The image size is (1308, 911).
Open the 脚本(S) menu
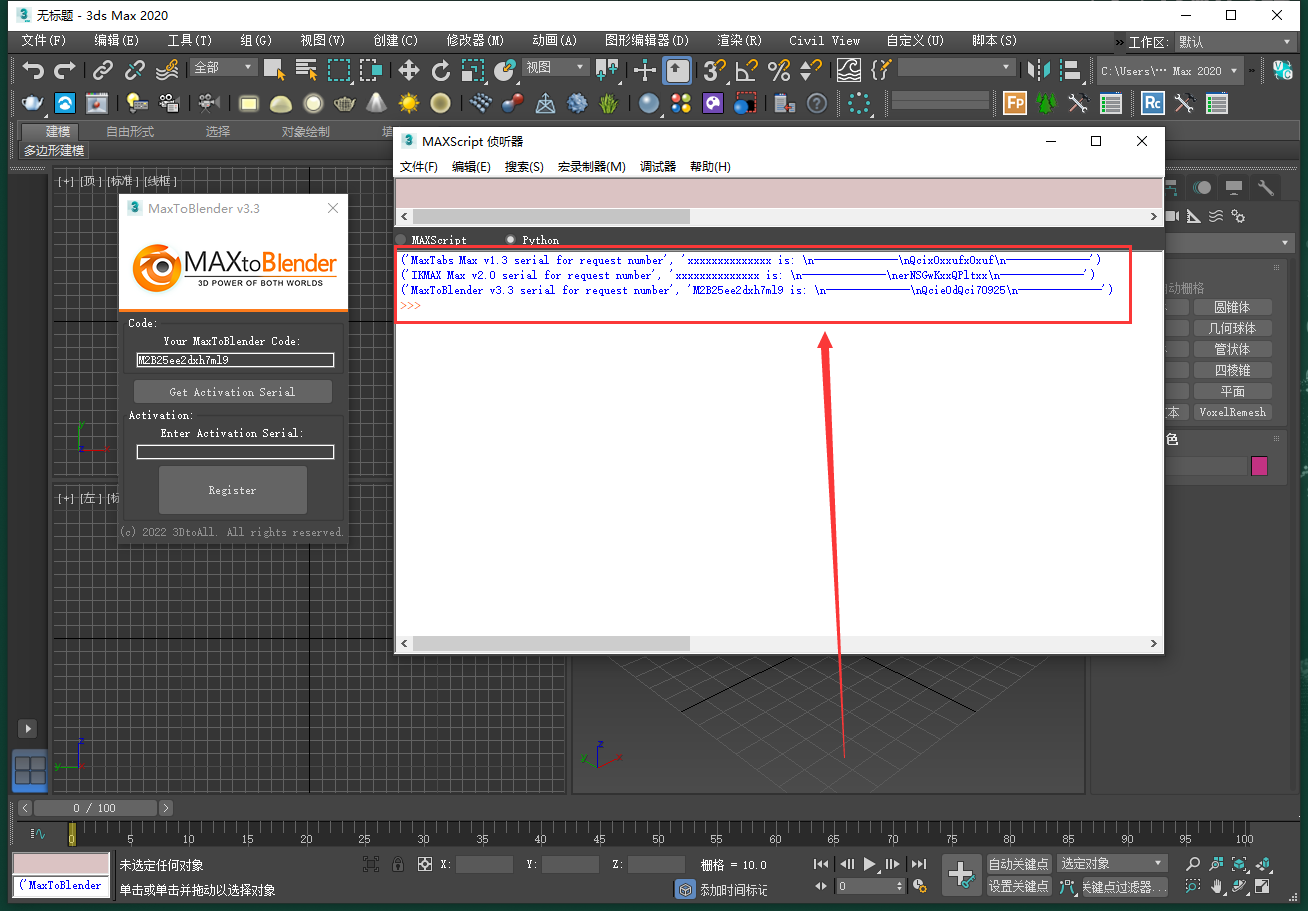click(x=994, y=41)
